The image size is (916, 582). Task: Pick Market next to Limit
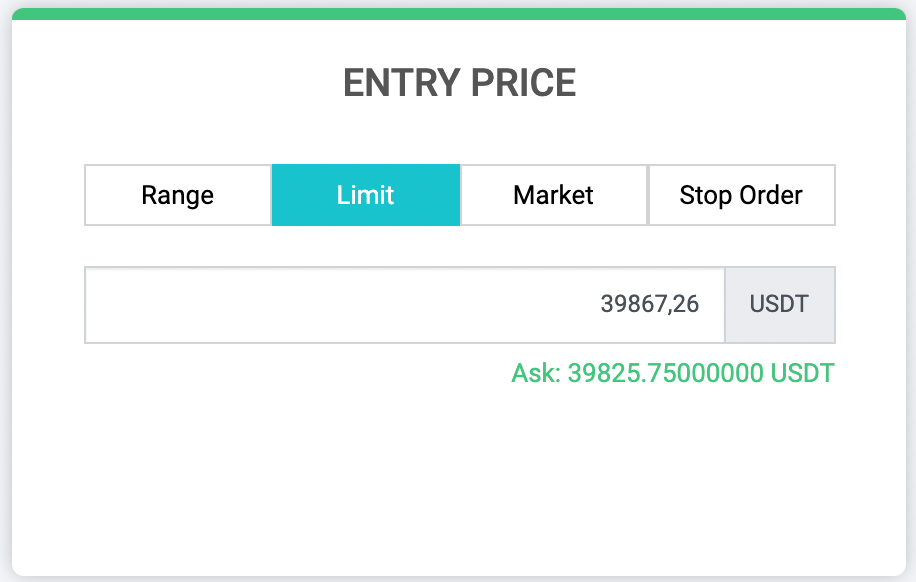tap(554, 195)
